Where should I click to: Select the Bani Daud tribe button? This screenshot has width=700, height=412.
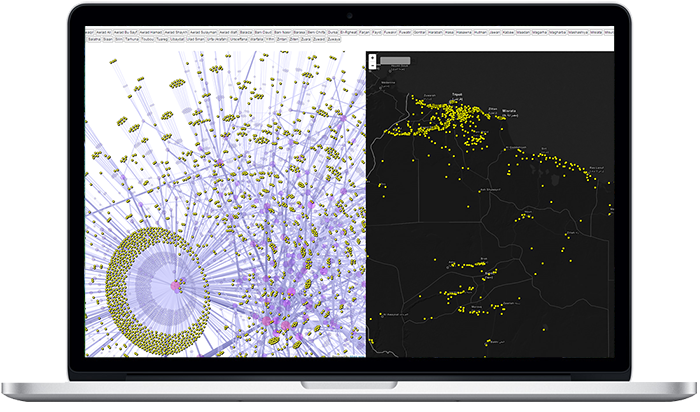263,33
